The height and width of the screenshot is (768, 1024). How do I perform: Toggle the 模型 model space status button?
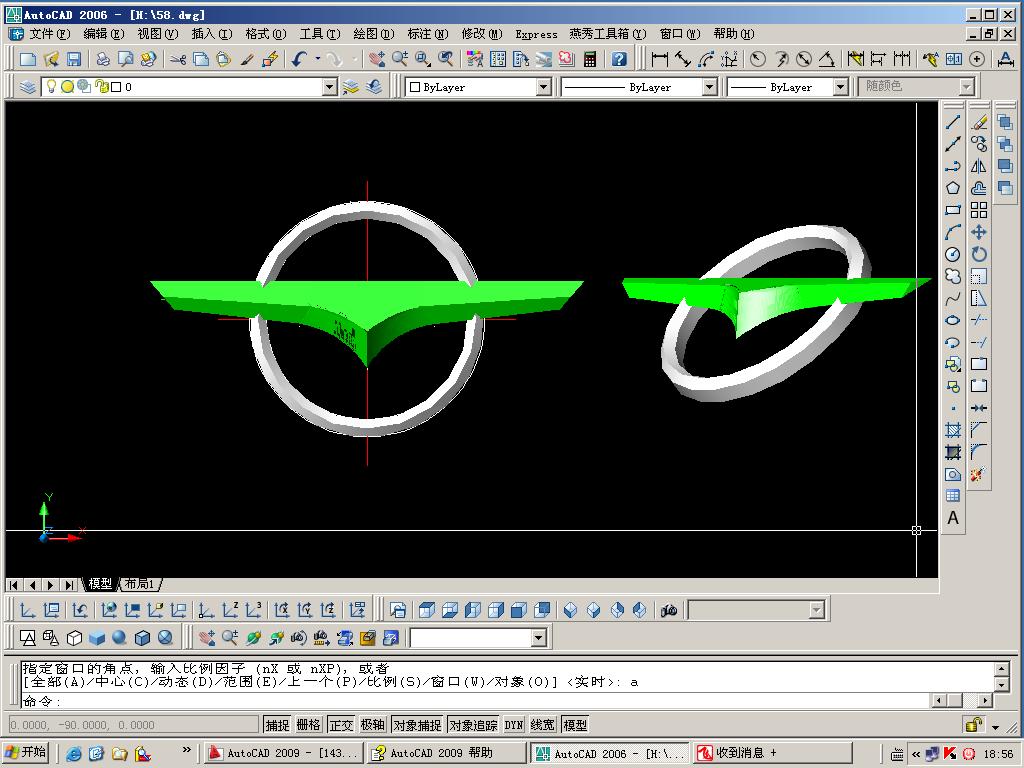point(575,725)
